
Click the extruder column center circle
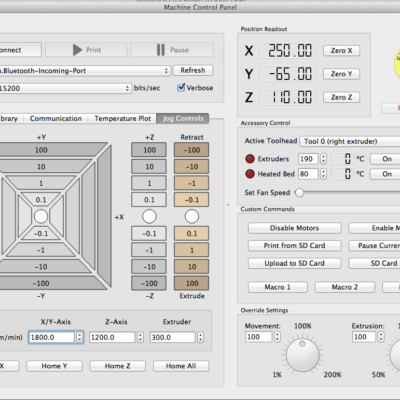click(192, 216)
